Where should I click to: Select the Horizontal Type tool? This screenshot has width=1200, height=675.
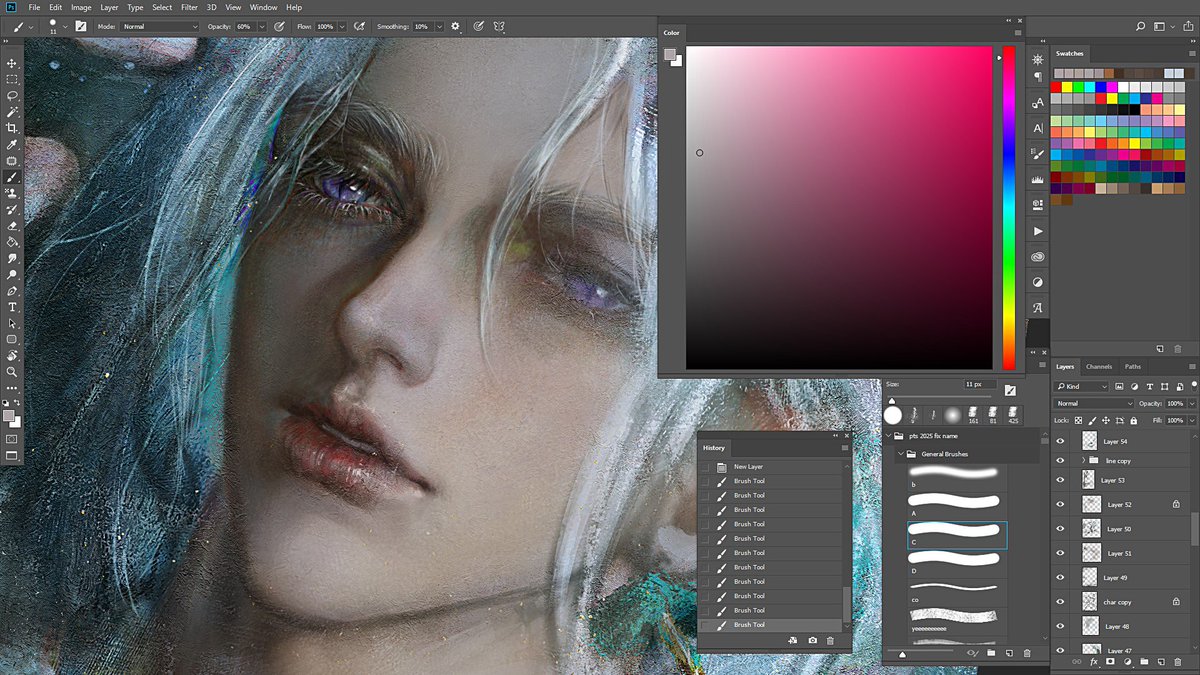tap(12, 308)
